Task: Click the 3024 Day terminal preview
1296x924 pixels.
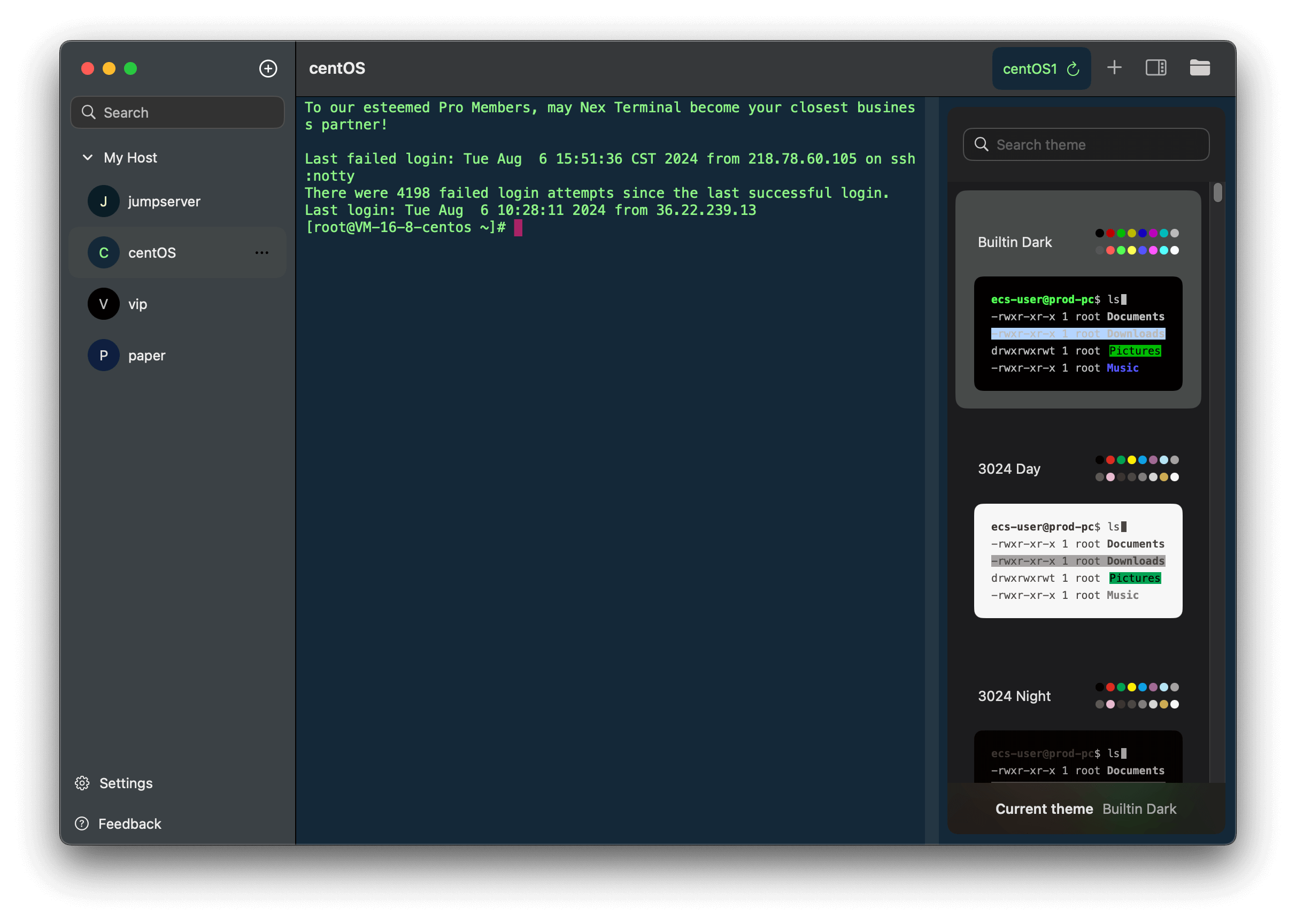Action: (1077, 560)
